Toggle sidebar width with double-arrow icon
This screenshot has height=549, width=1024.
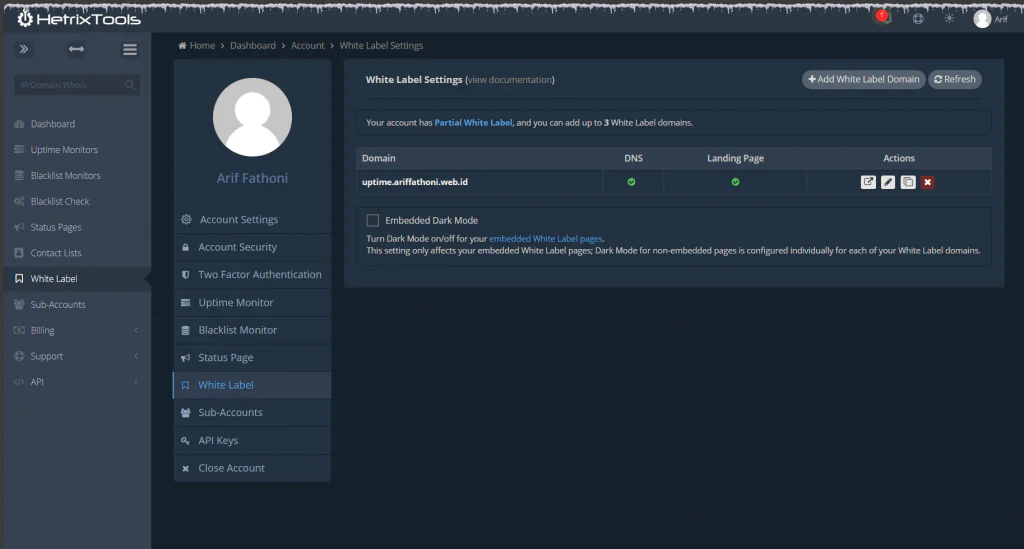click(76, 49)
